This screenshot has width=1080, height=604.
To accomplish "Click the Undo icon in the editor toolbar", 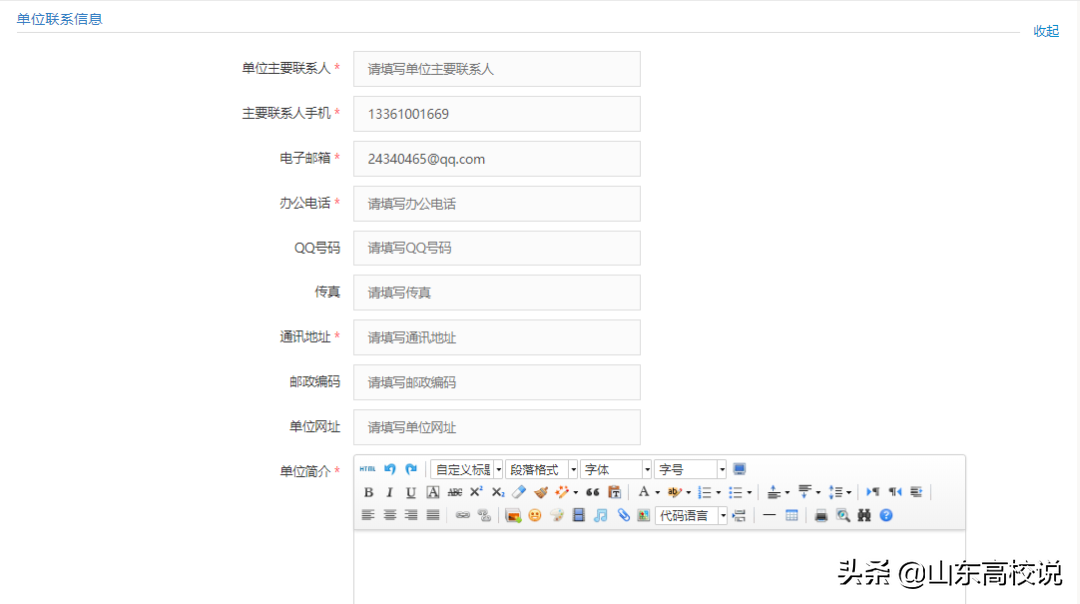I will tap(390, 468).
